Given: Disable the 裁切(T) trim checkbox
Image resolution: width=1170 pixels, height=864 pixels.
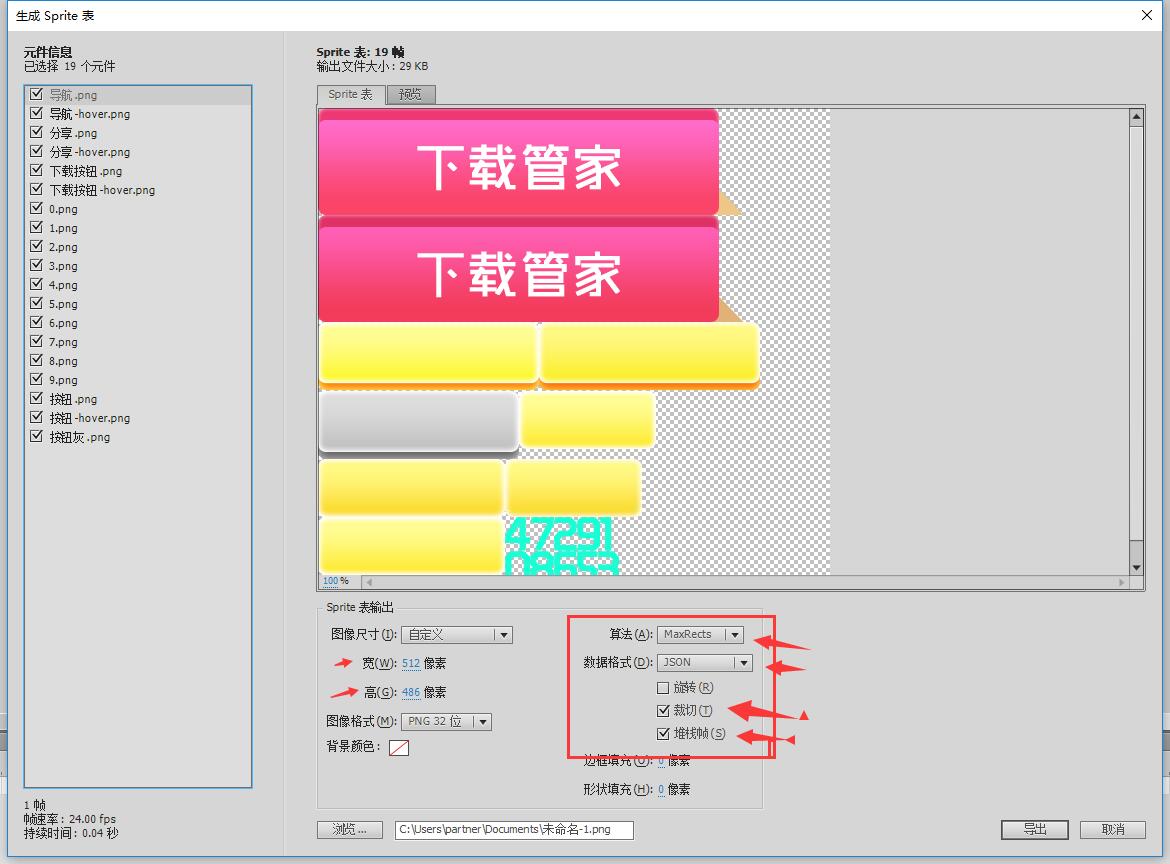Looking at the screenshot, I should point(663,710).
